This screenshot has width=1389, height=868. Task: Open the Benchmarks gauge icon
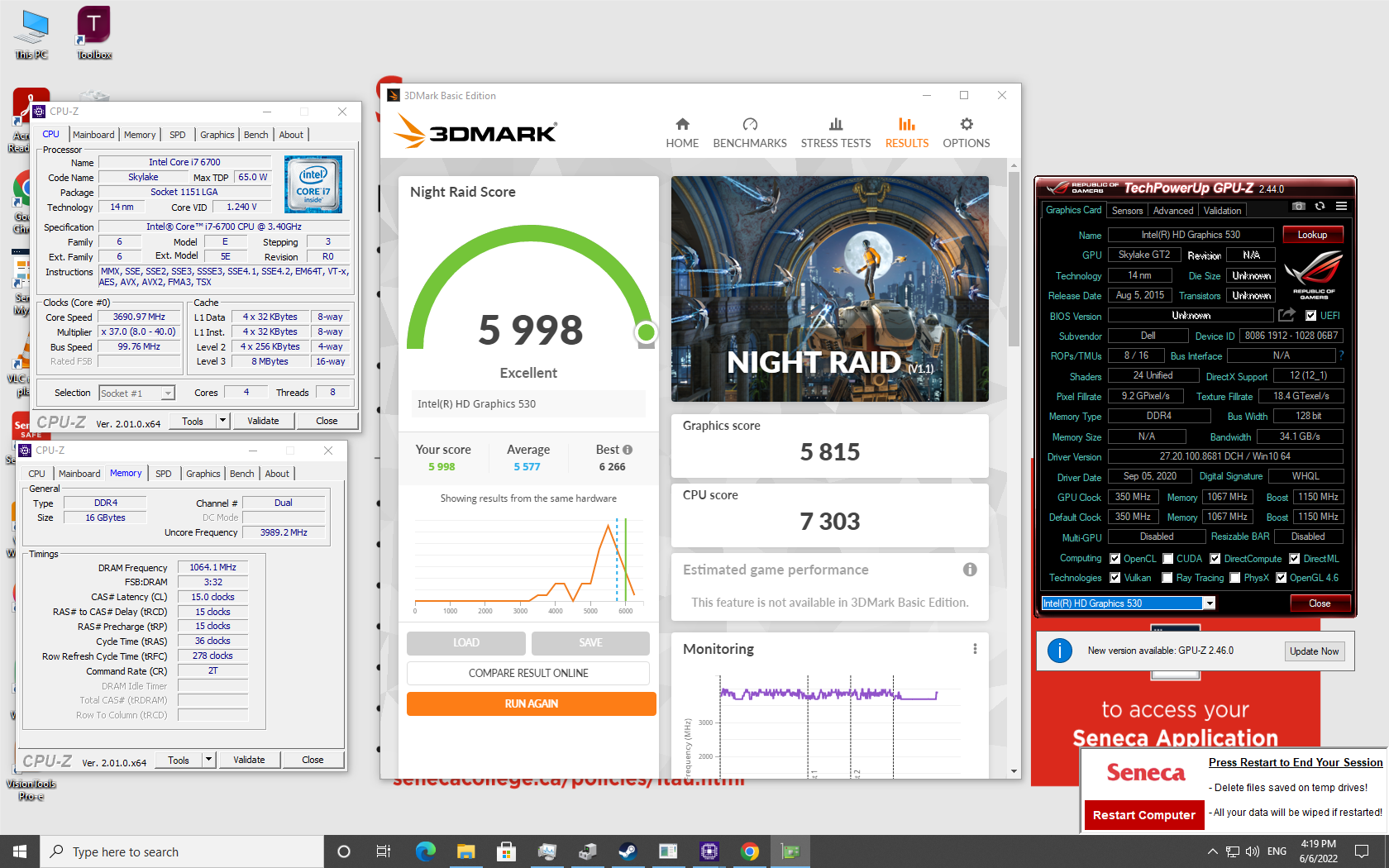[x=750, y=124]
